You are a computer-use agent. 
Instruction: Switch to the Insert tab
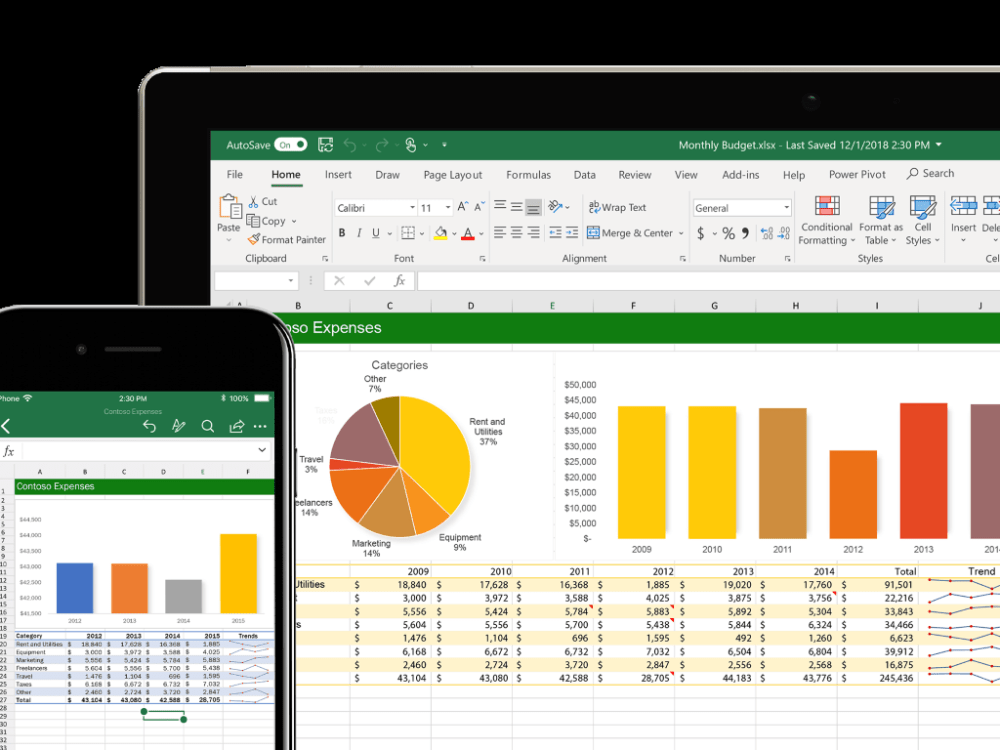[x=338, y=175]
